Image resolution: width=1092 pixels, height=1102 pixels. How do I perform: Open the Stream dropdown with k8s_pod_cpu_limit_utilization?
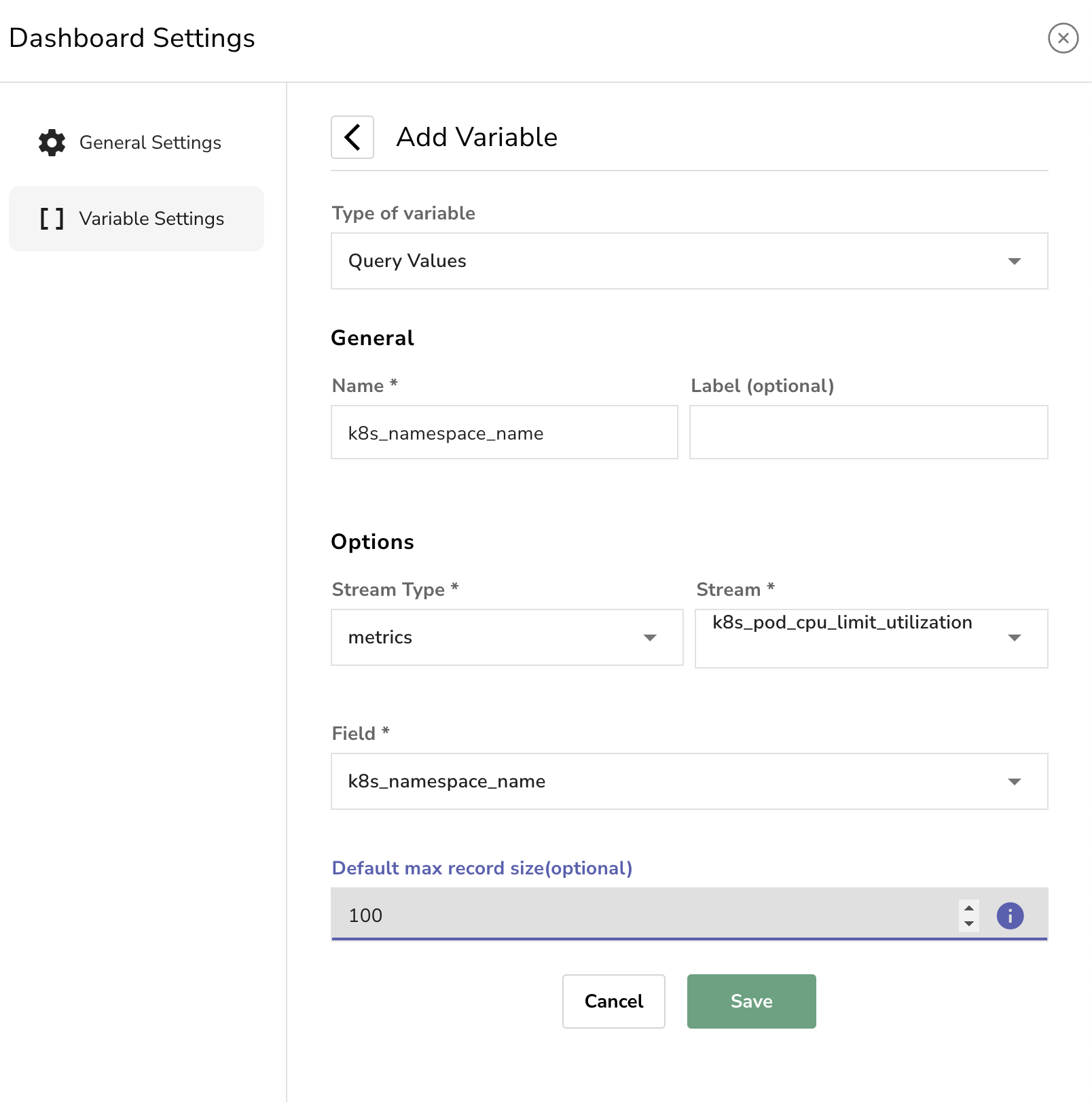871,638
